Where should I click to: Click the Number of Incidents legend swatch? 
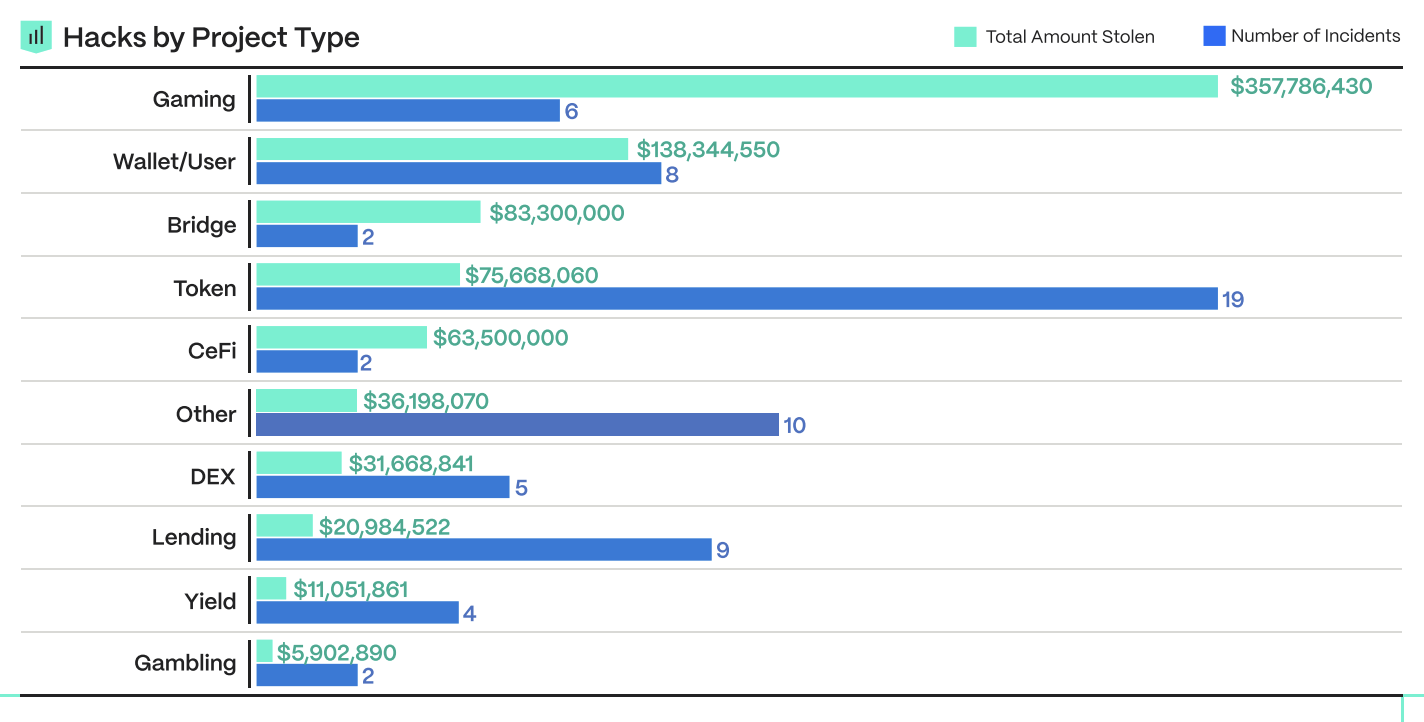[1214, 36]
